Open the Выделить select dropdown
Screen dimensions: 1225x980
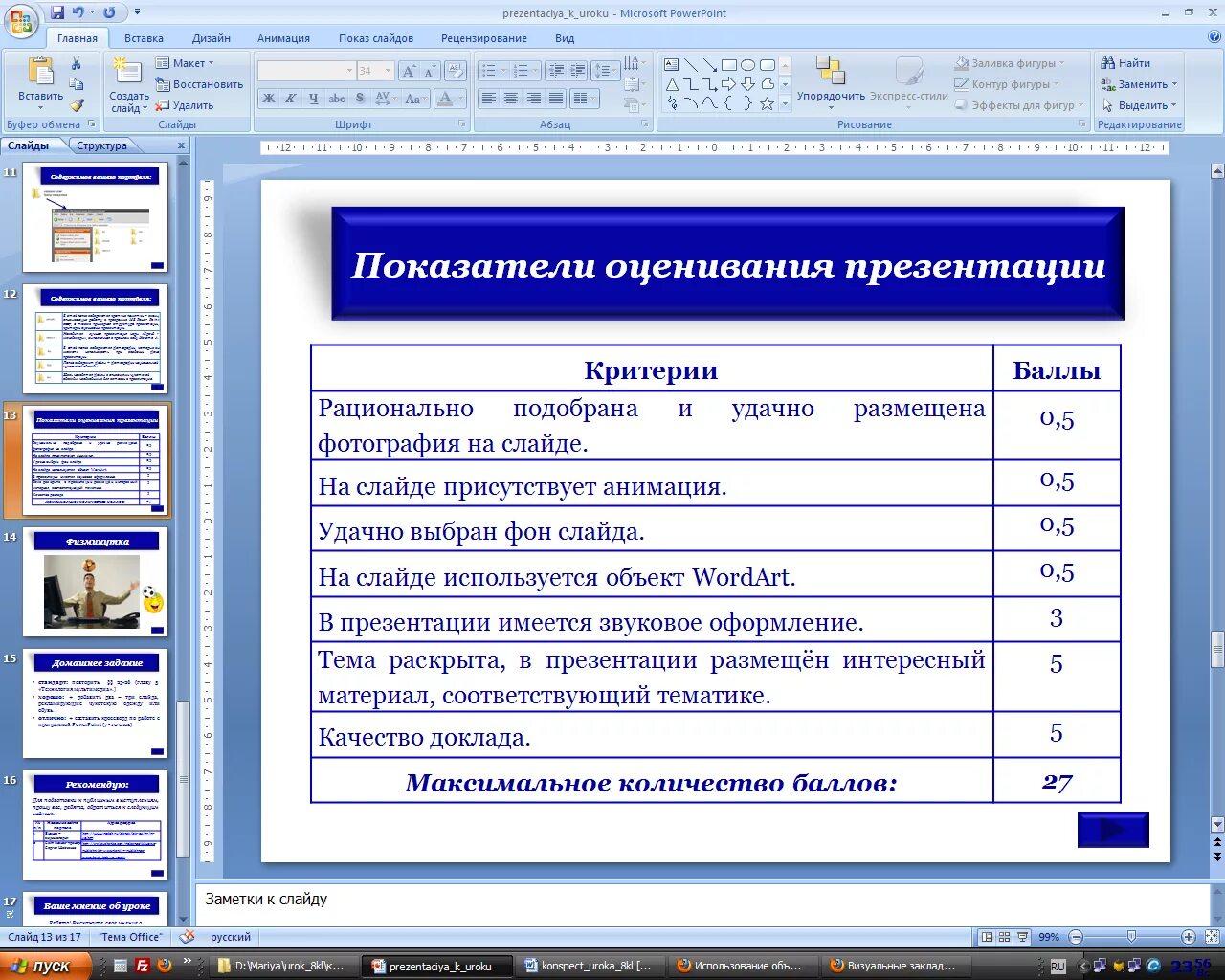[1173, 105]
